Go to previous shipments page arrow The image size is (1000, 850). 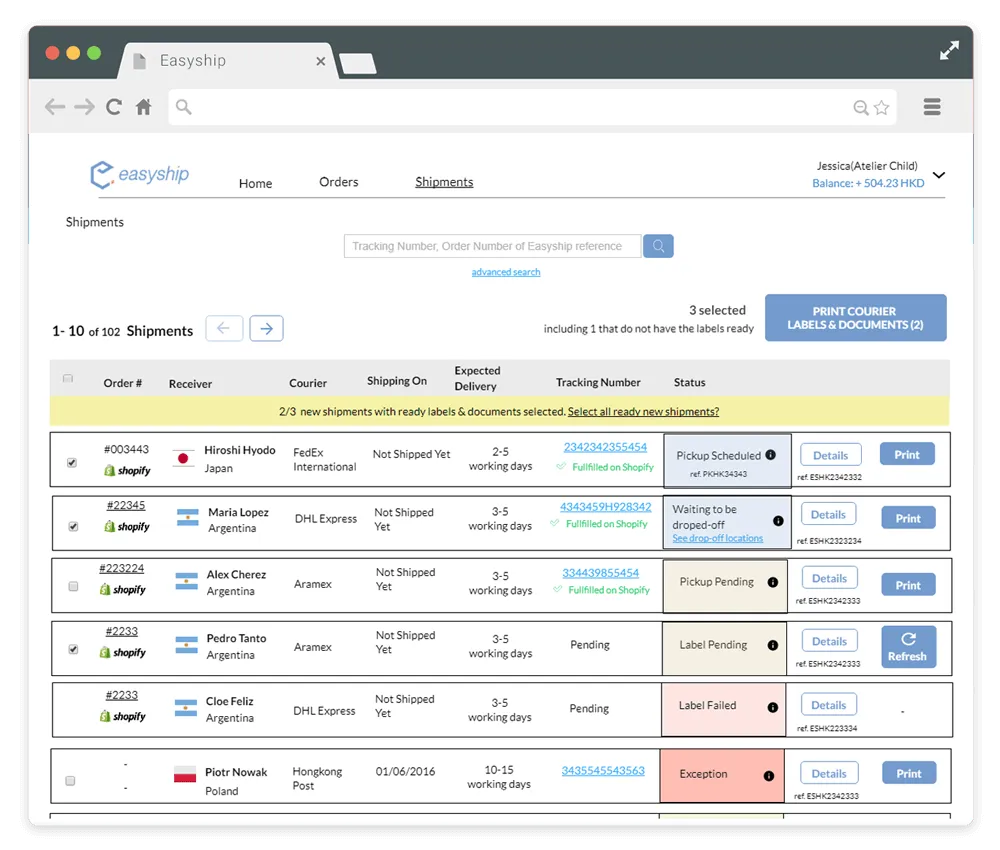[x=224, y=328]
